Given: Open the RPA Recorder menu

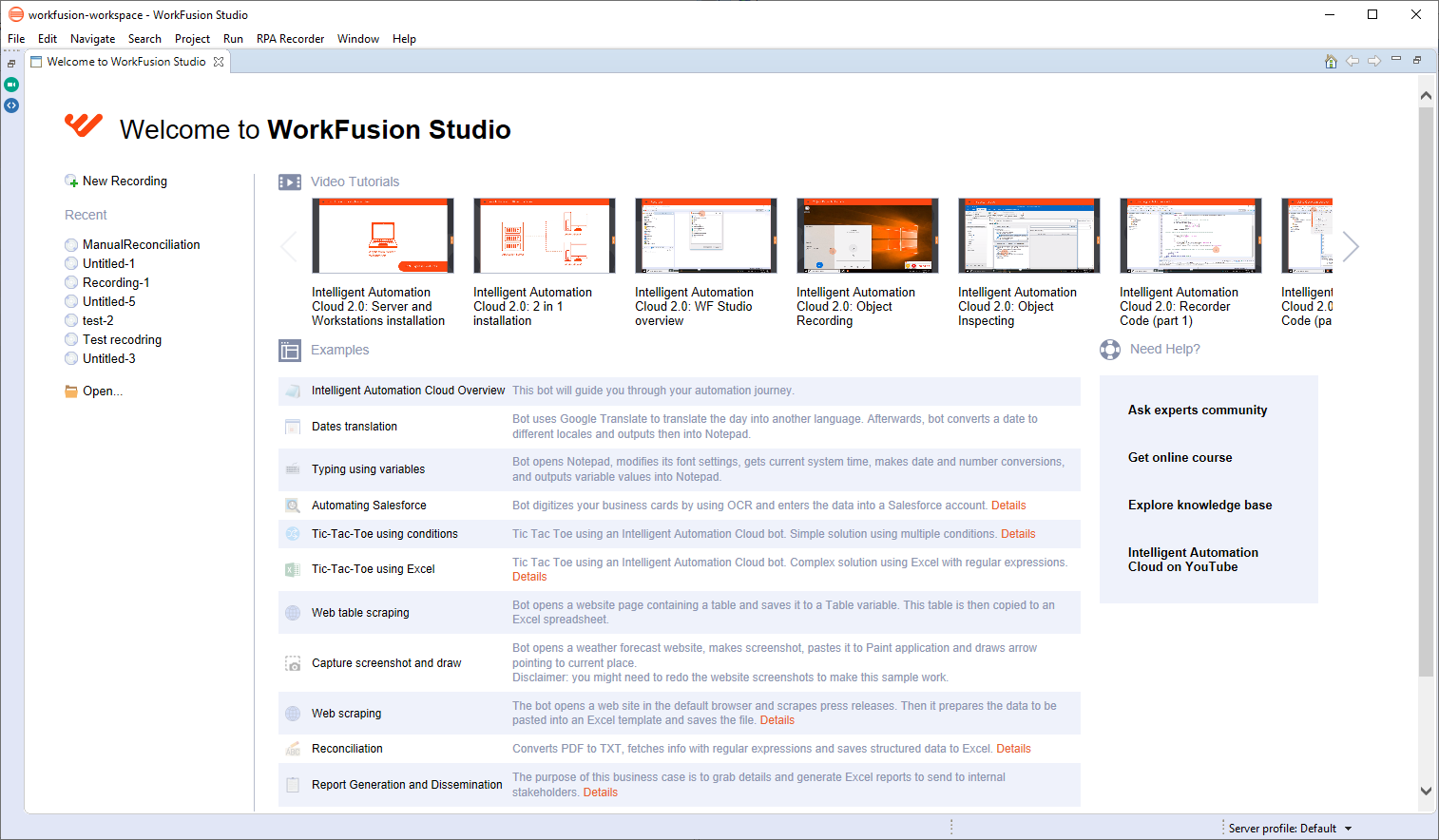Looking at the screenshot, I should click(x=290, y=39).
